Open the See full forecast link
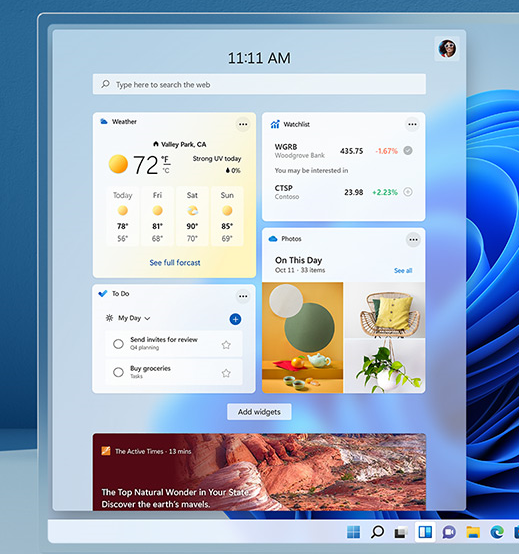The height and width of the screenshot is (554, 519). (x=175, y=263)
